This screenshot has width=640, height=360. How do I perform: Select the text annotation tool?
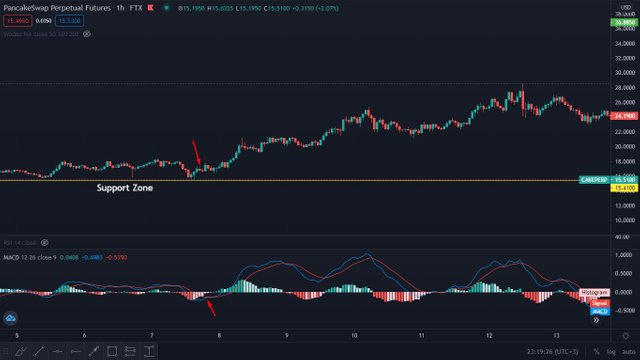pos(149,351)
